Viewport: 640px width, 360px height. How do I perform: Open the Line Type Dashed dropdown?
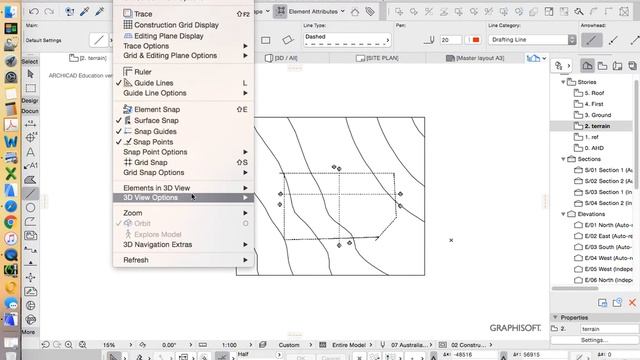(x=347, y=40)
